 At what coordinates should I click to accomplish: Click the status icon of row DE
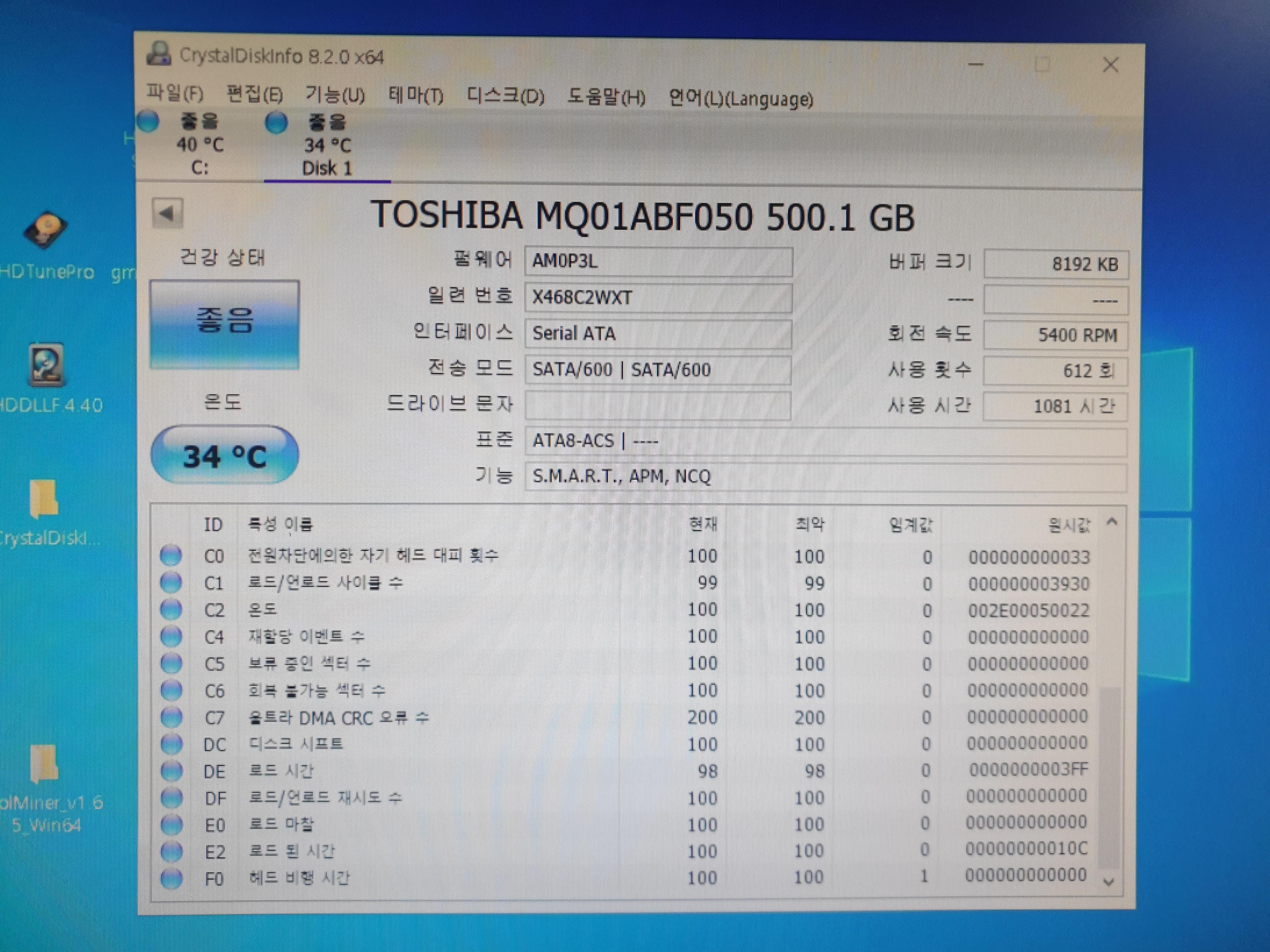171,771
